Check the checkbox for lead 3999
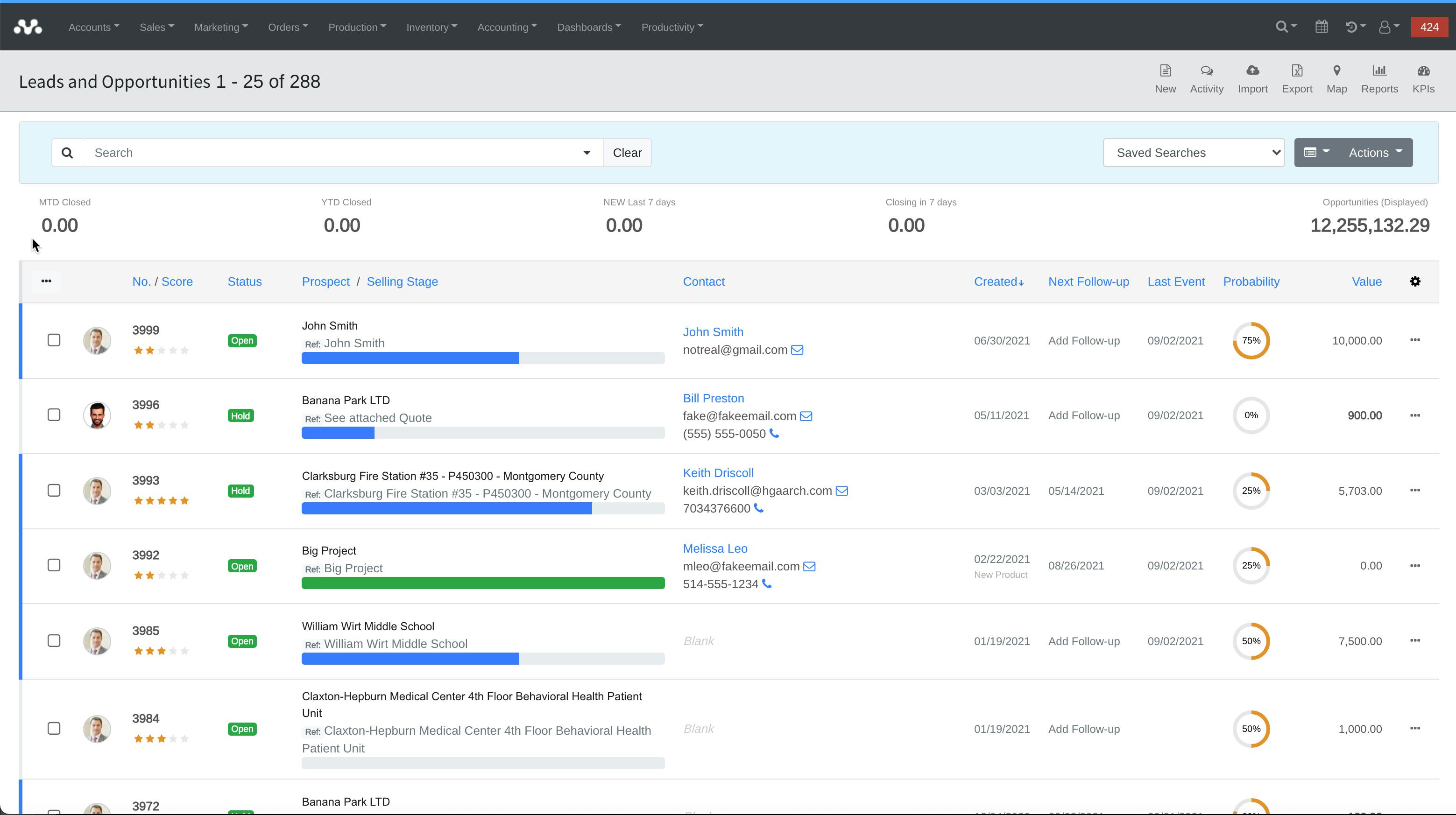Image resolution: width=1456 pixels, height=815 pixels. pos(54,340)
